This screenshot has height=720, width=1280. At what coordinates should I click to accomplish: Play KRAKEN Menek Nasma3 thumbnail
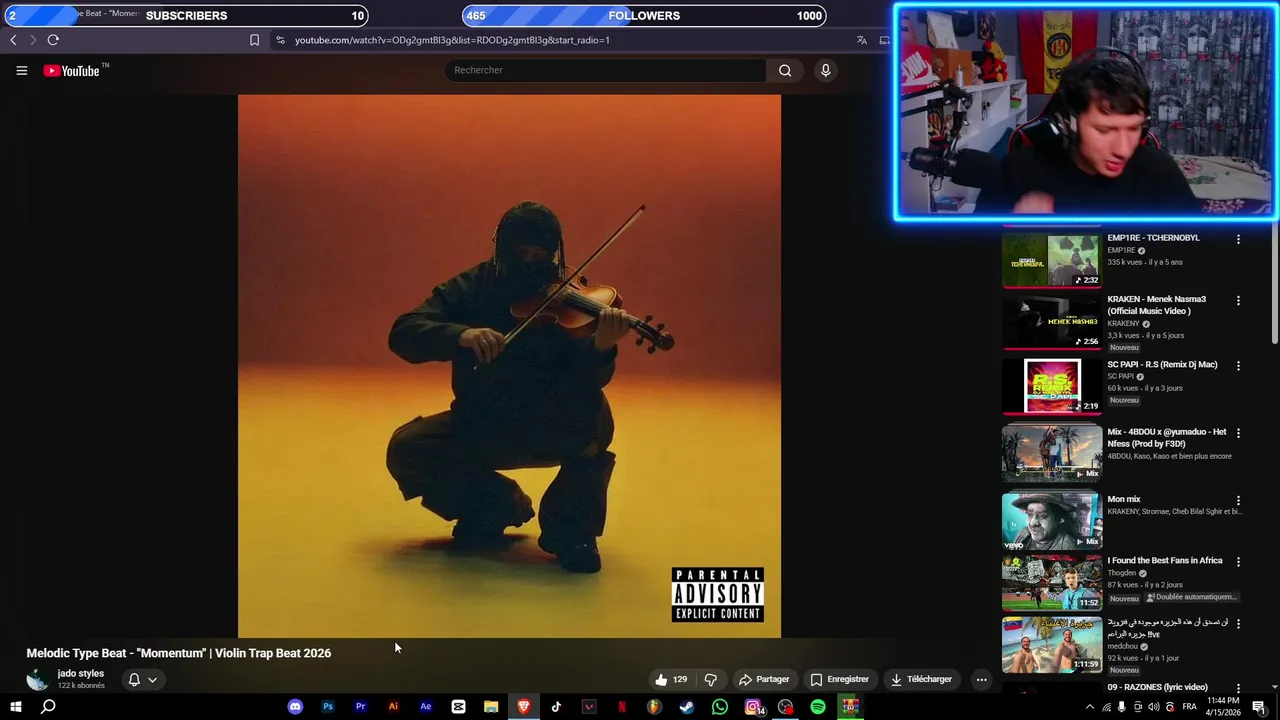pyautogui.click(x=1051, y=321)
